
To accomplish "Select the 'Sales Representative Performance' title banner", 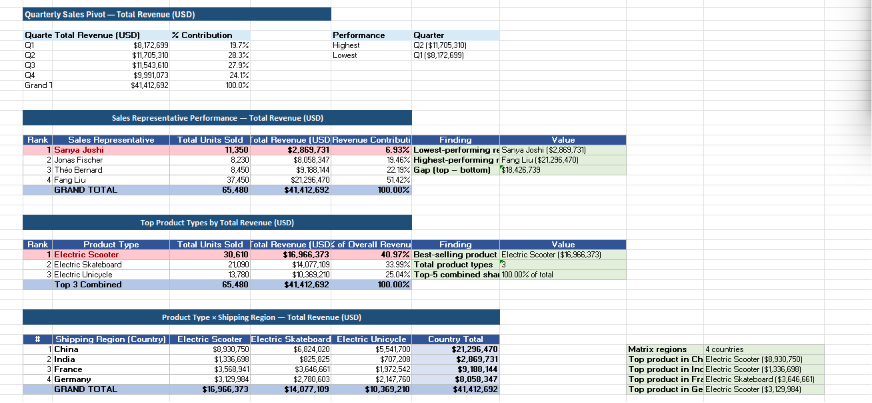I will [217, 118].
